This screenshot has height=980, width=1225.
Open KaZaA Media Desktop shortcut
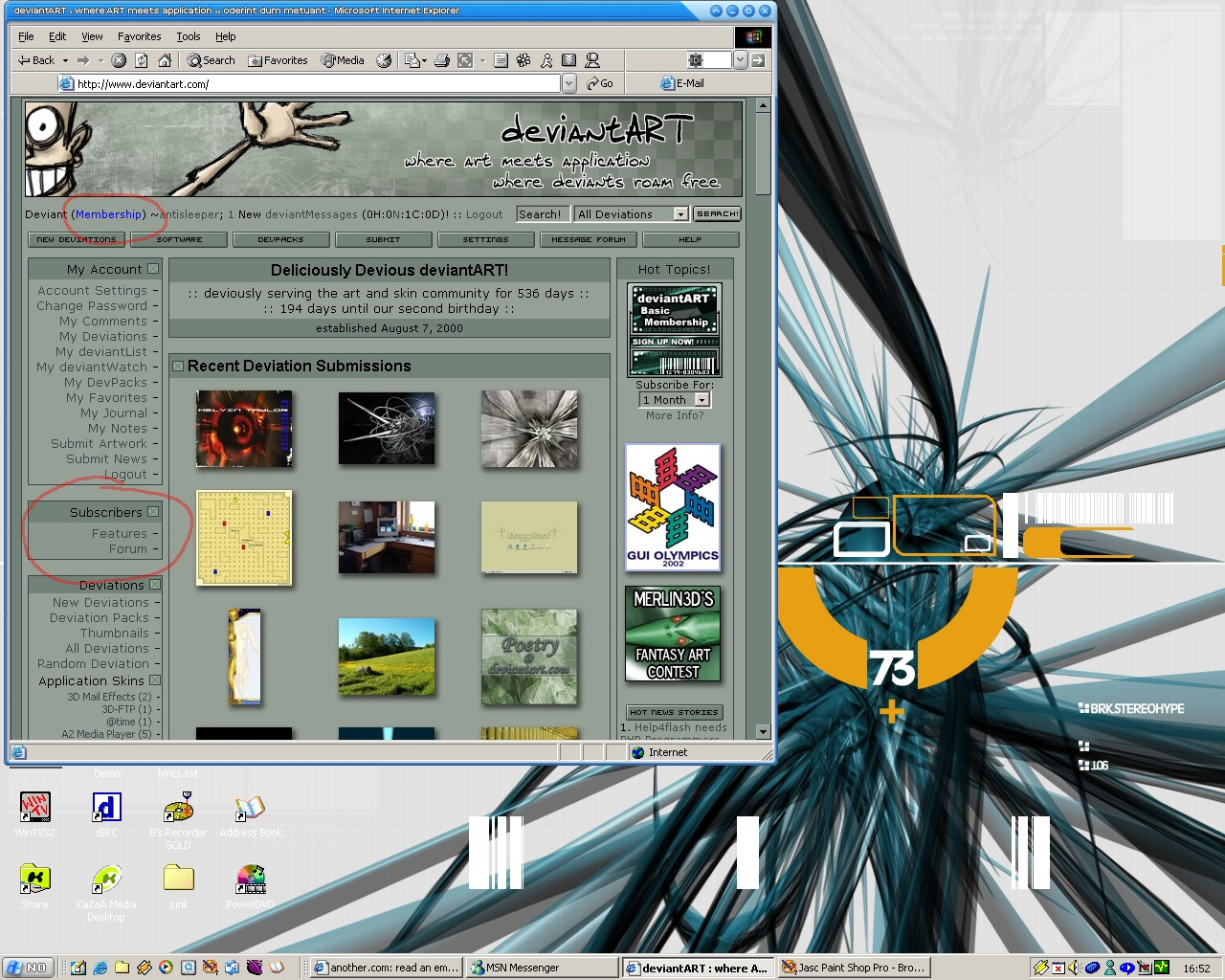[106, 893]
